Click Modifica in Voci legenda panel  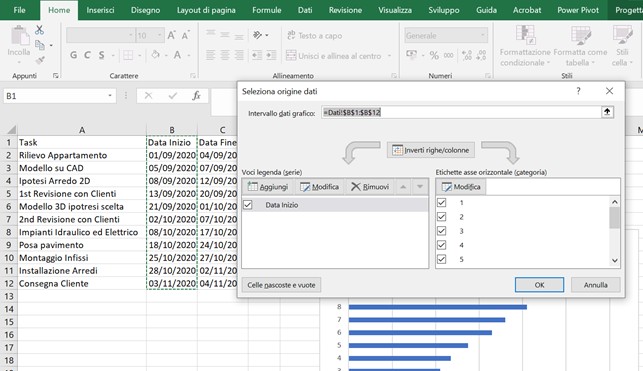click(319, 187)
